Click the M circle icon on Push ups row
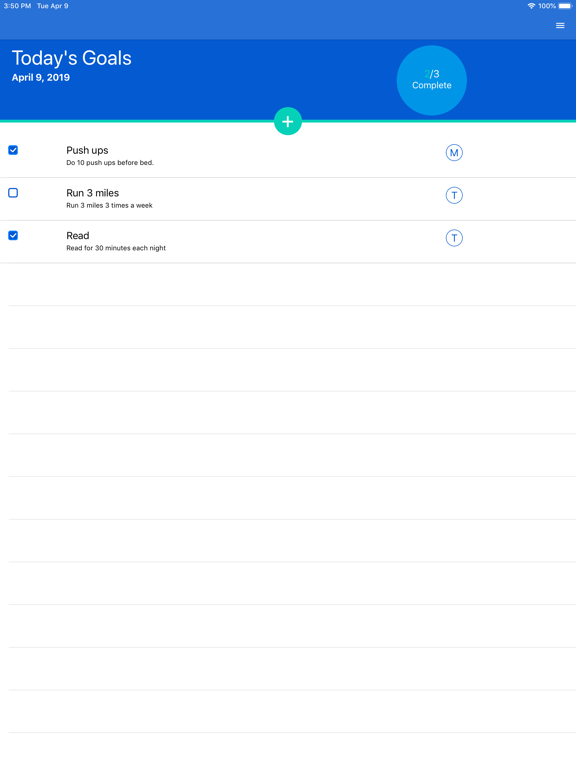 pyautogui.click(x=454, y=152)
